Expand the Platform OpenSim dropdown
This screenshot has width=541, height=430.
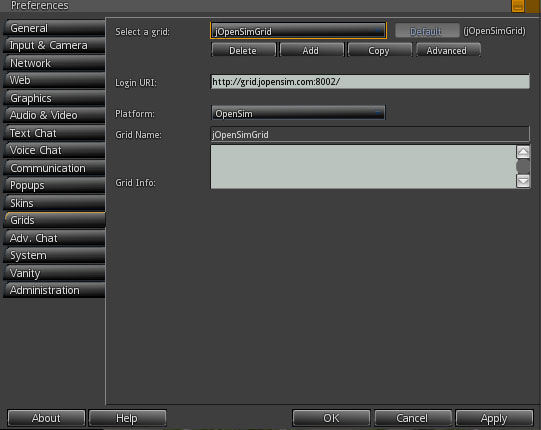click(x=298, y=113)
